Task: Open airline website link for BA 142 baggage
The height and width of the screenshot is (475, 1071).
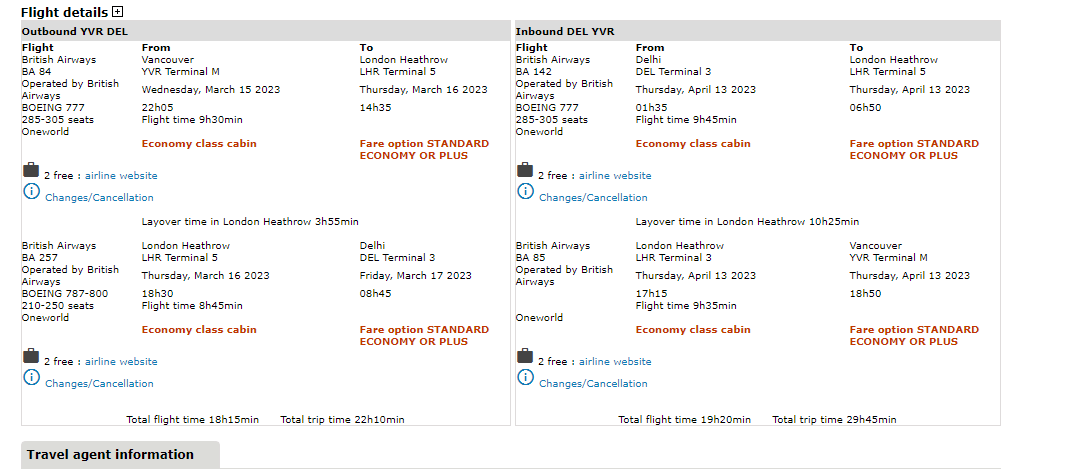Action: [615, 176]
